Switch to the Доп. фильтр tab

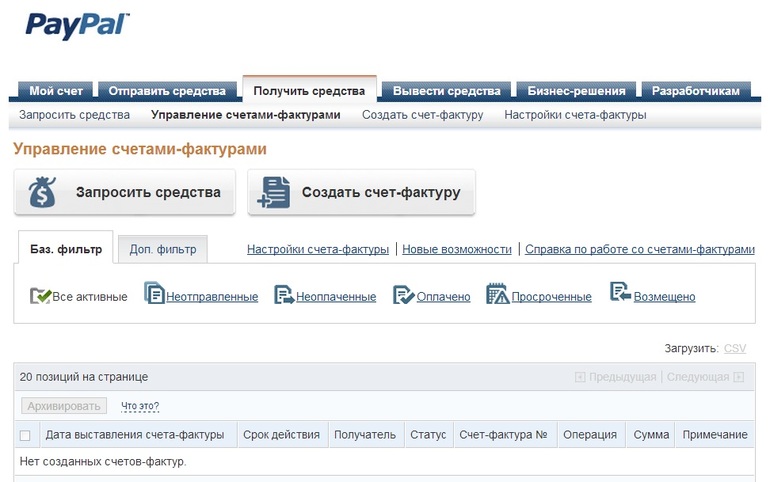pos(162,249)
